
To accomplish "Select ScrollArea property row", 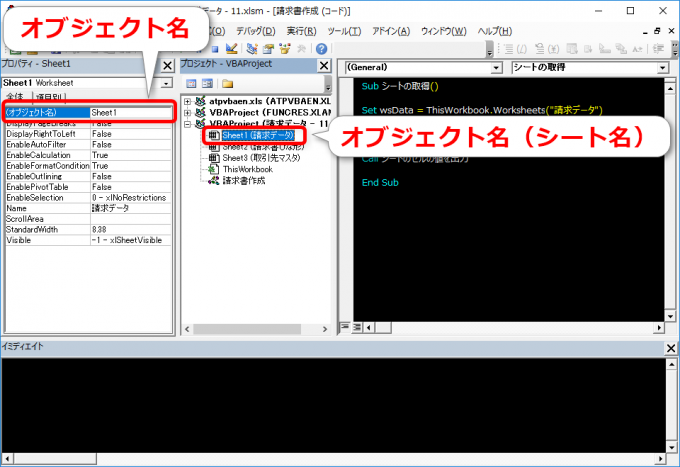I will (88, 219).
